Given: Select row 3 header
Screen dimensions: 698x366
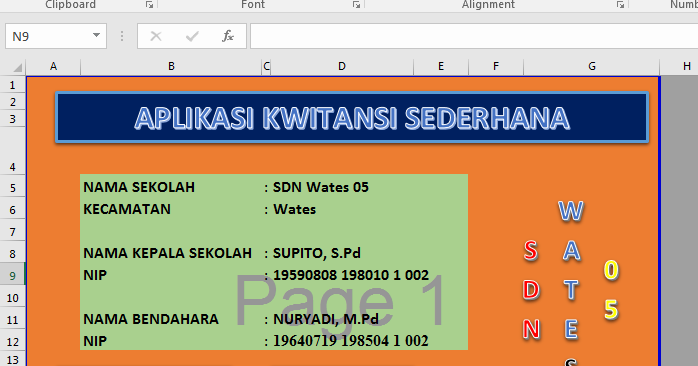Looking at the screenshot, I should [12, 119].
